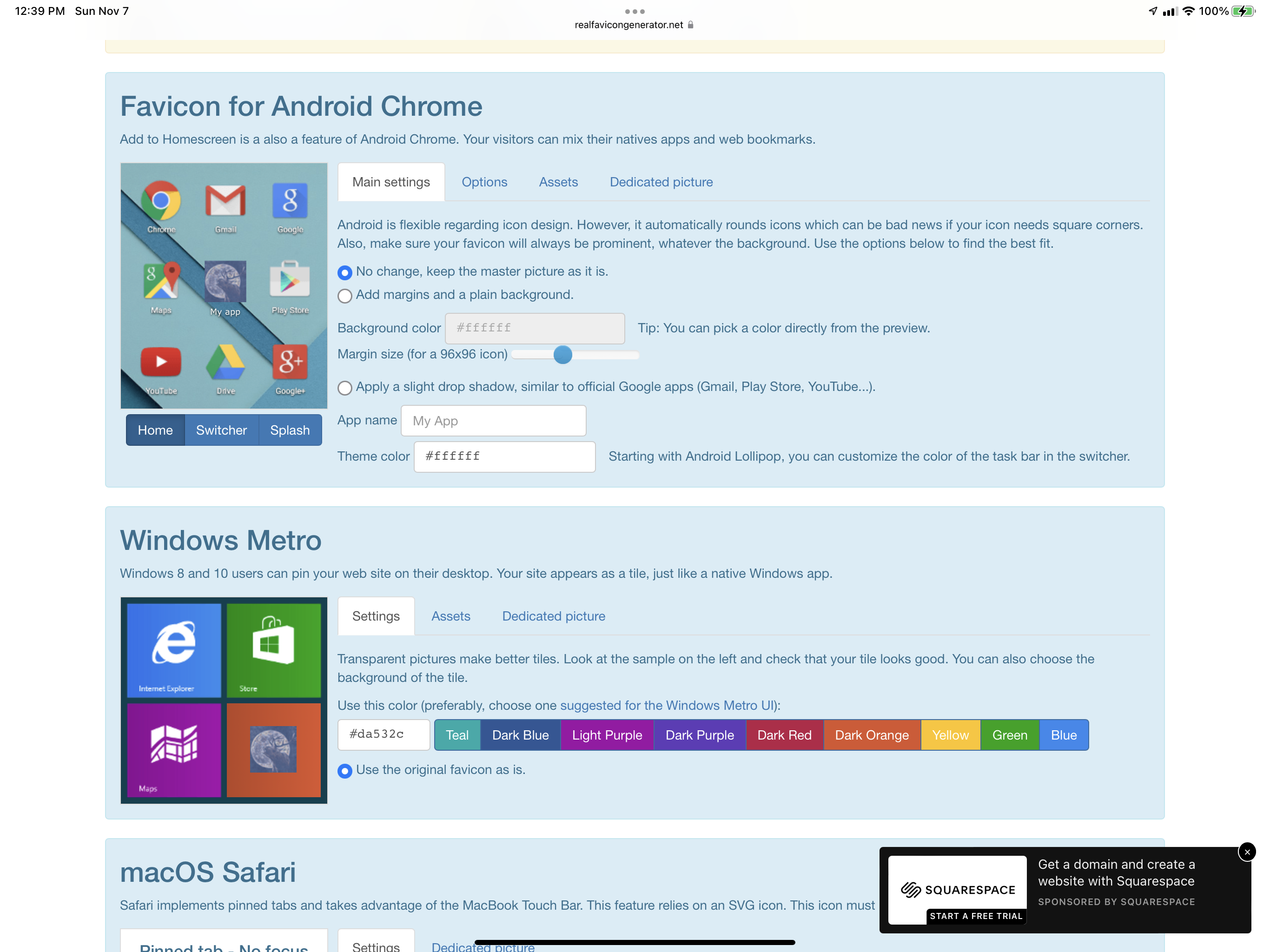1270x952 pixels.
Task: Select 'Use the original favicon as is'
Action: 345,771
